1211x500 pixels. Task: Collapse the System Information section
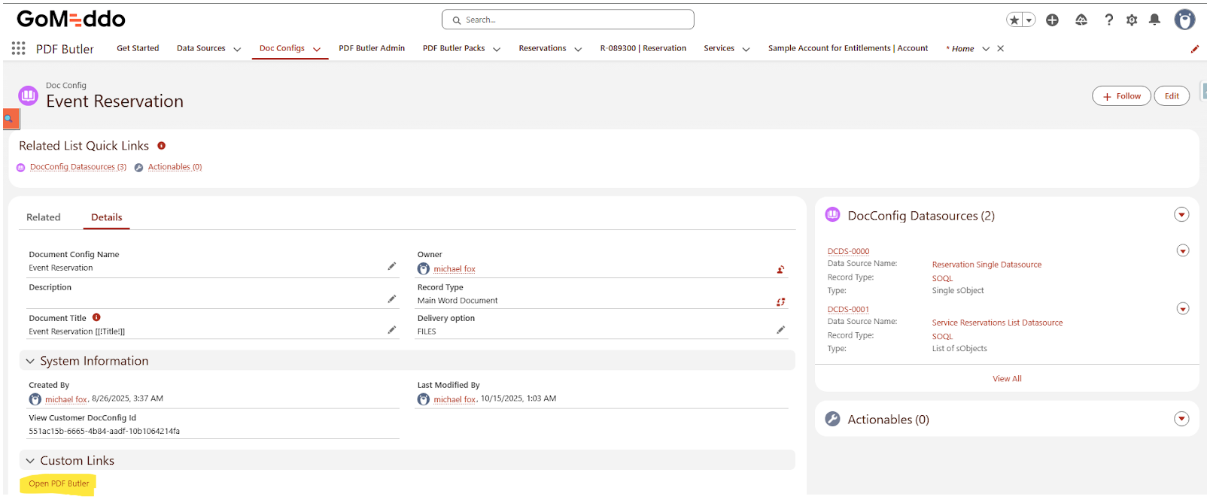pyautogui.click(x=30, y=361)
